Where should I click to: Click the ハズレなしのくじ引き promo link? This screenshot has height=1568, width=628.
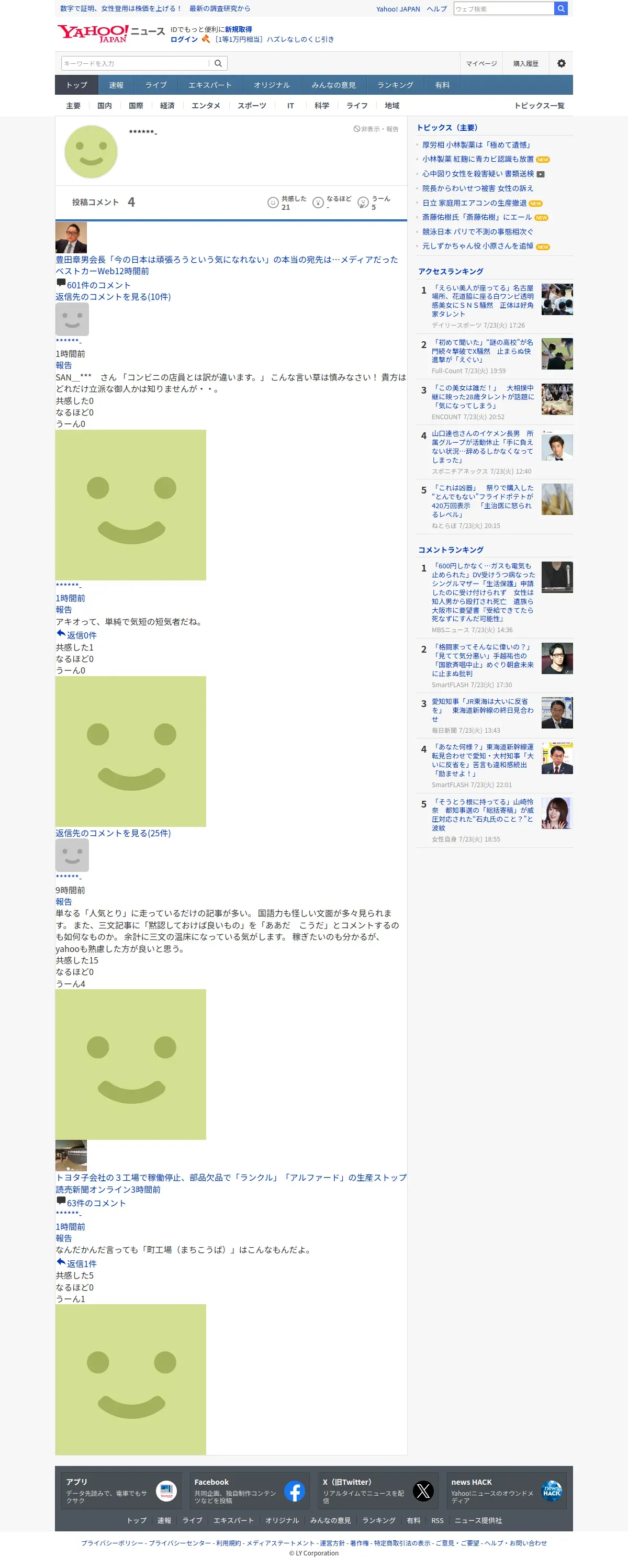click(274, 40)
